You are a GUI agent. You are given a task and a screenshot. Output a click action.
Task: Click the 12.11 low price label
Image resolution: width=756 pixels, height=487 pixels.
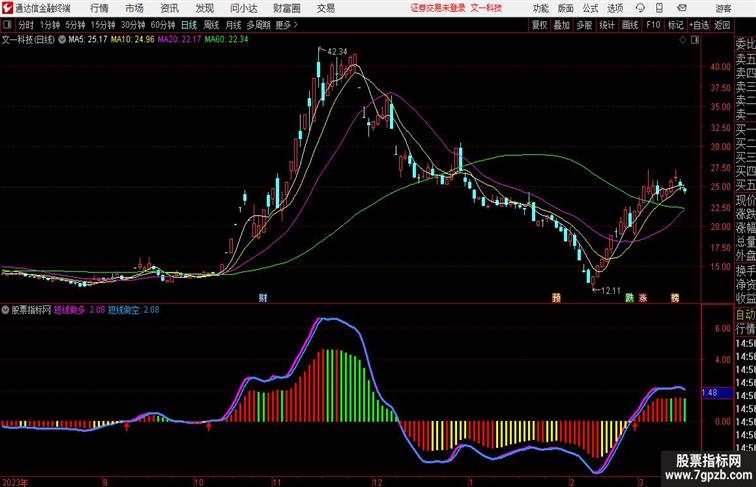coord(611,291)
